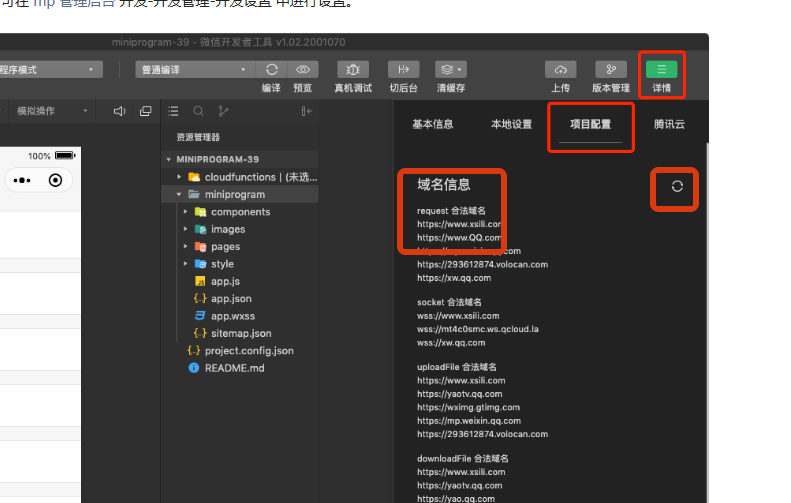Switch to the 本地设置 tab

511,124
